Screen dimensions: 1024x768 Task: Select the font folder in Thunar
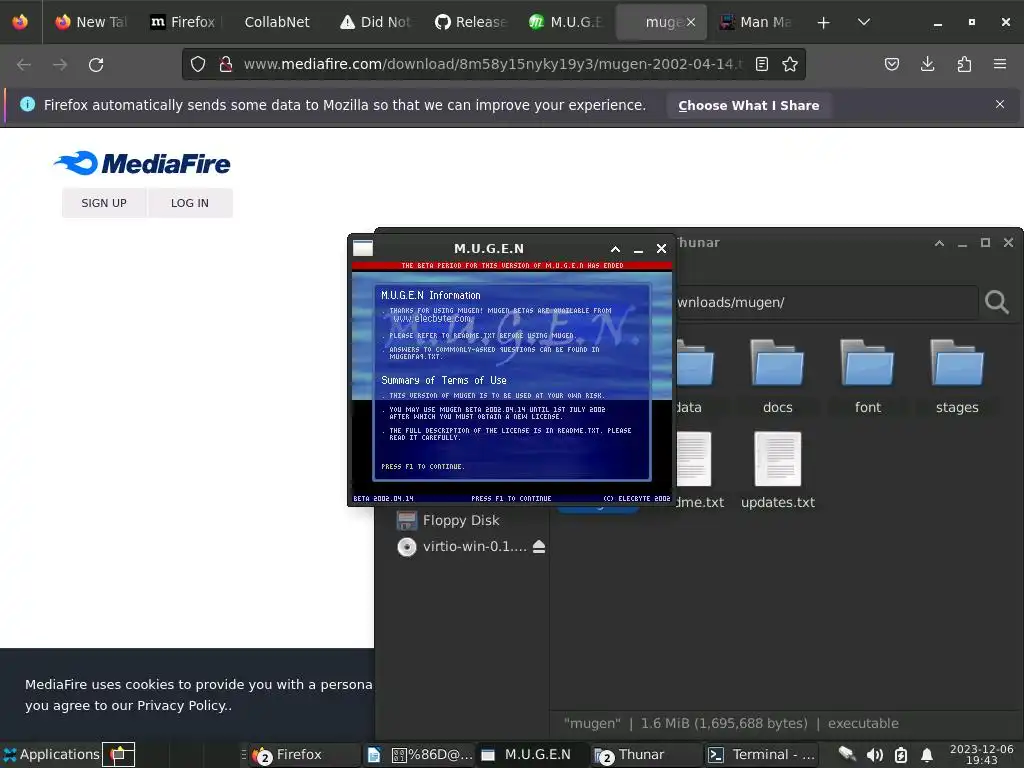coord(867,377)
